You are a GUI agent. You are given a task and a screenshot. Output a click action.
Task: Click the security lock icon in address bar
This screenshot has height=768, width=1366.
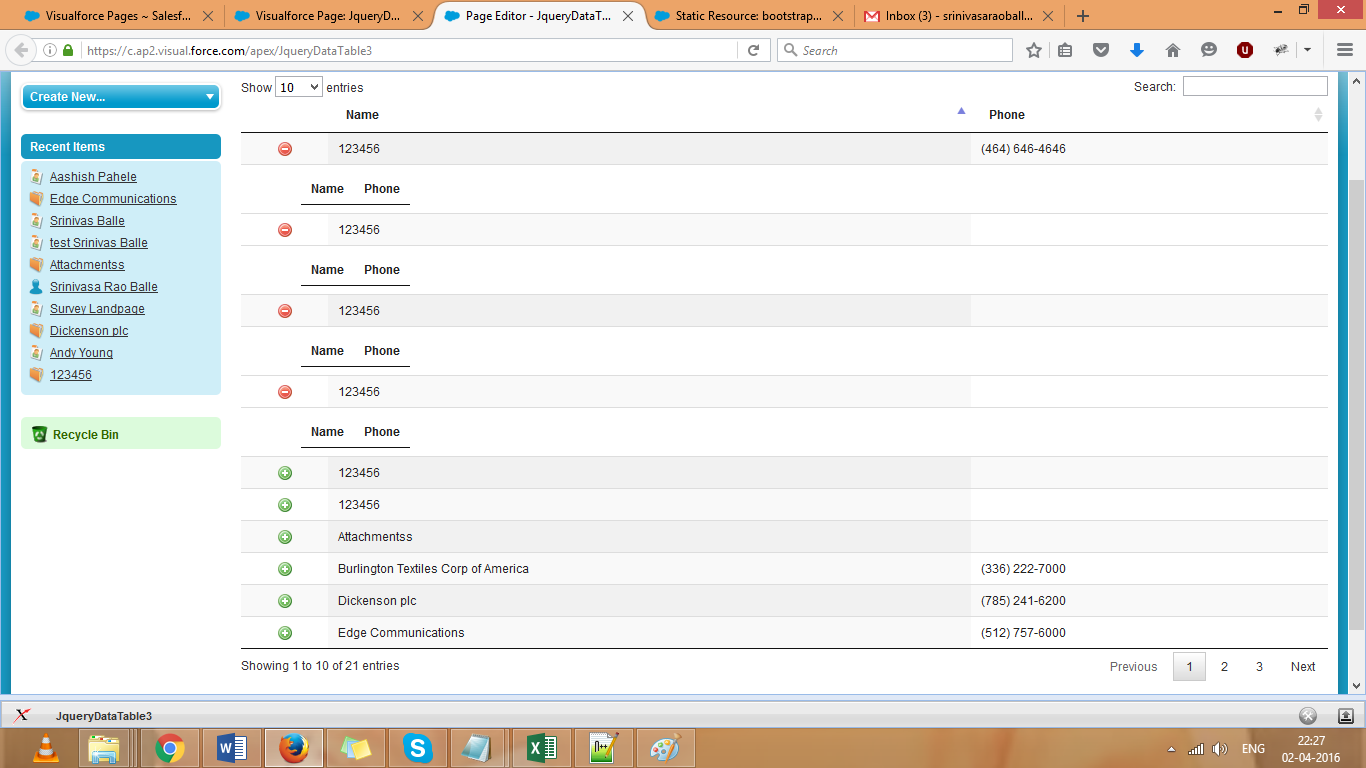point(65,49)
